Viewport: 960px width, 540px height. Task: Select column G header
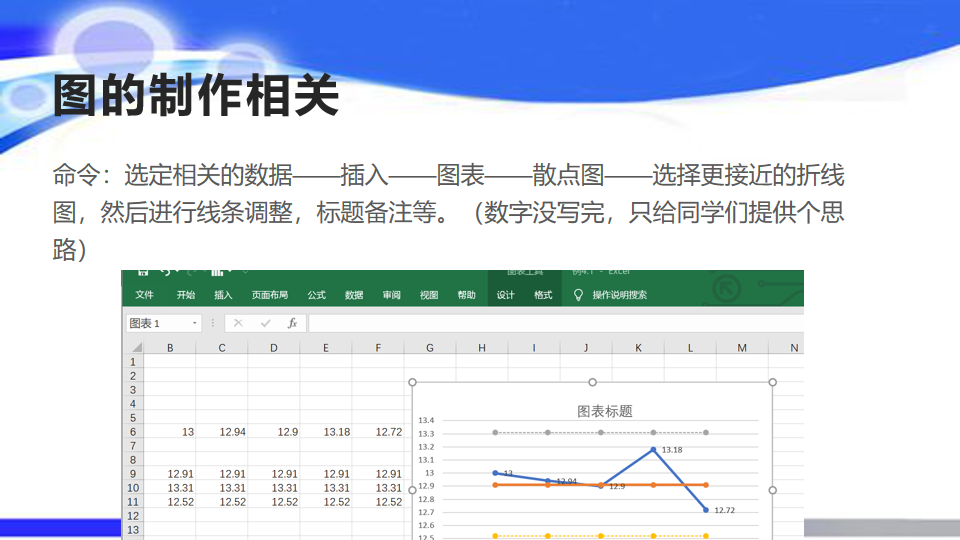[x=430, y=348]
